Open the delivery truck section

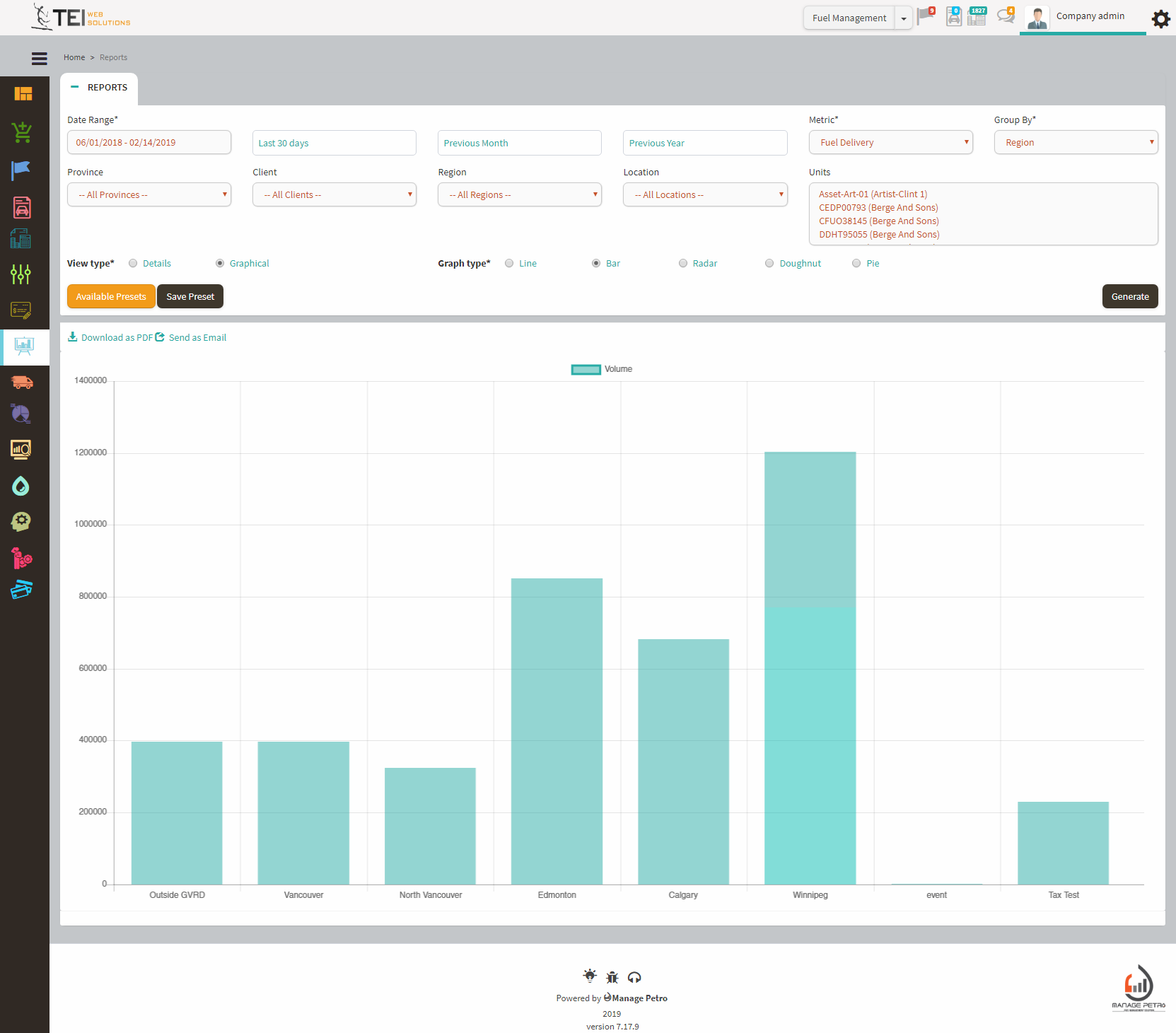22,383
